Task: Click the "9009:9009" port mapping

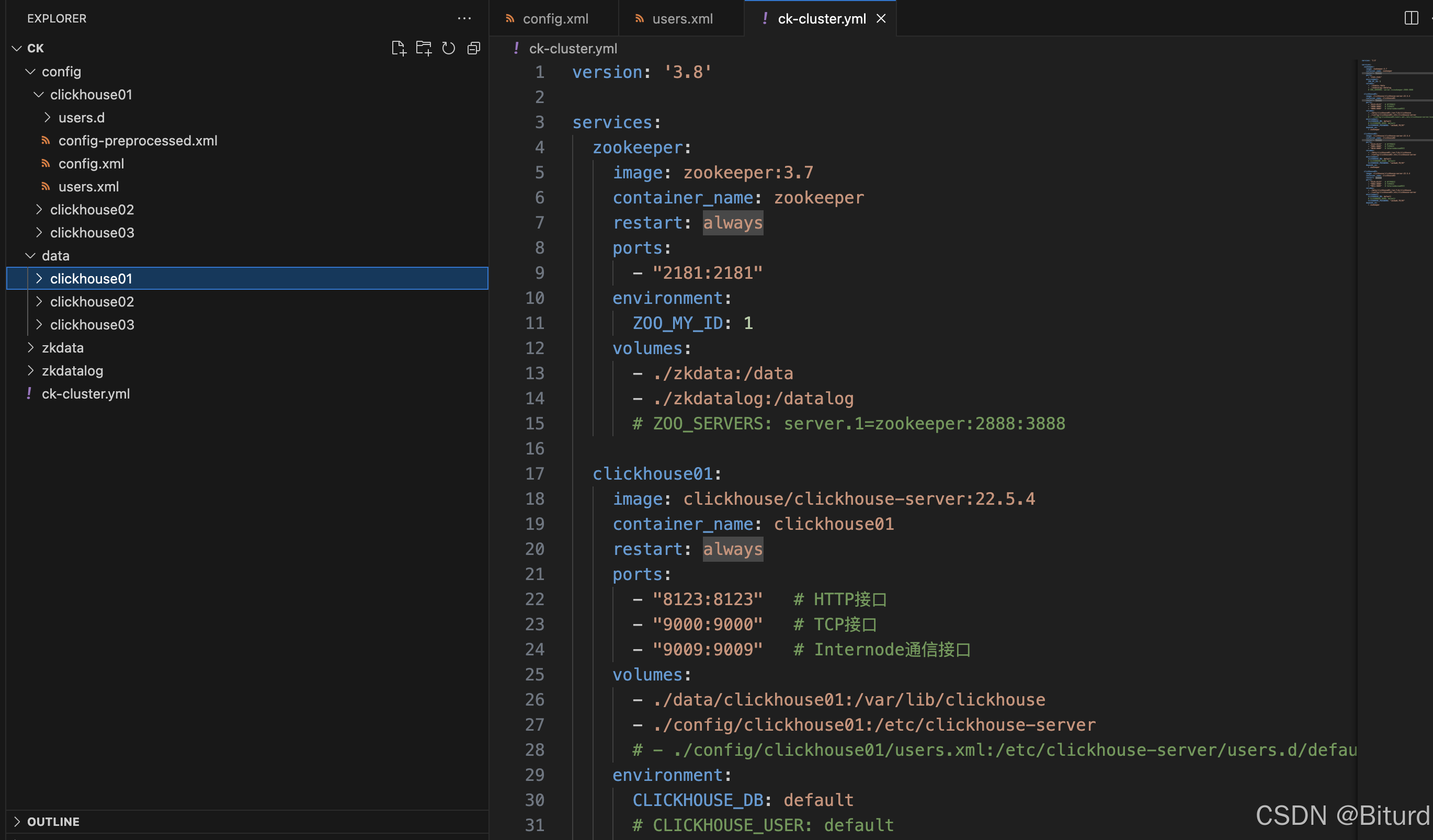Action: (707, 650)
